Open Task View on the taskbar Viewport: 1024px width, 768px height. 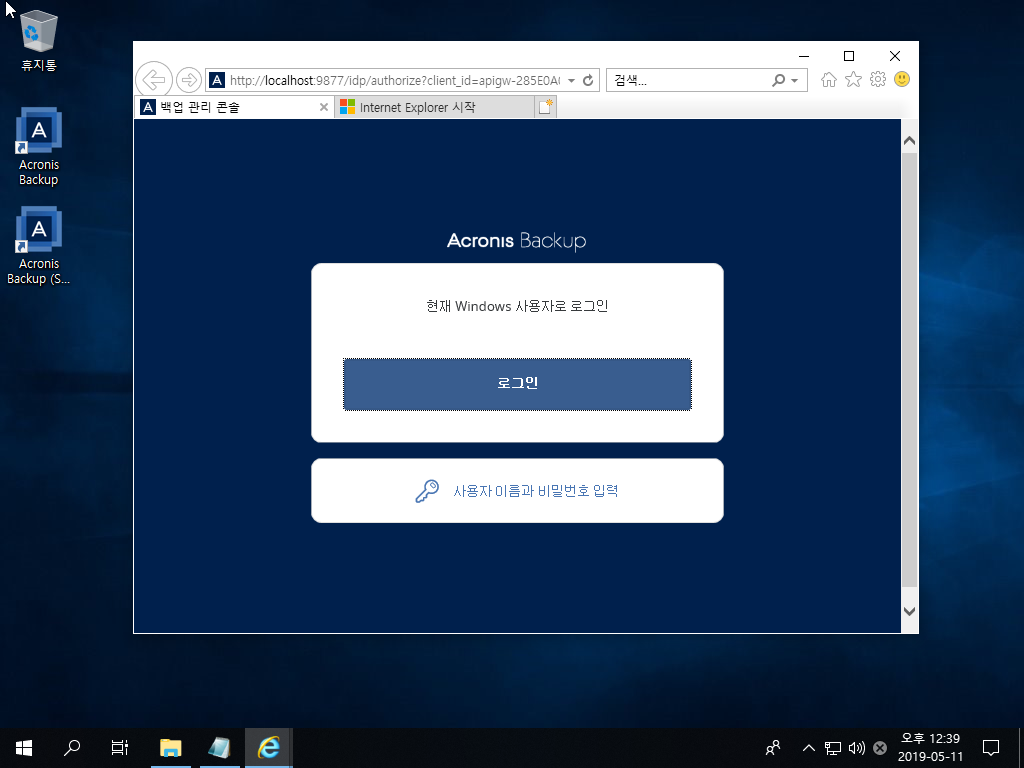120,748
